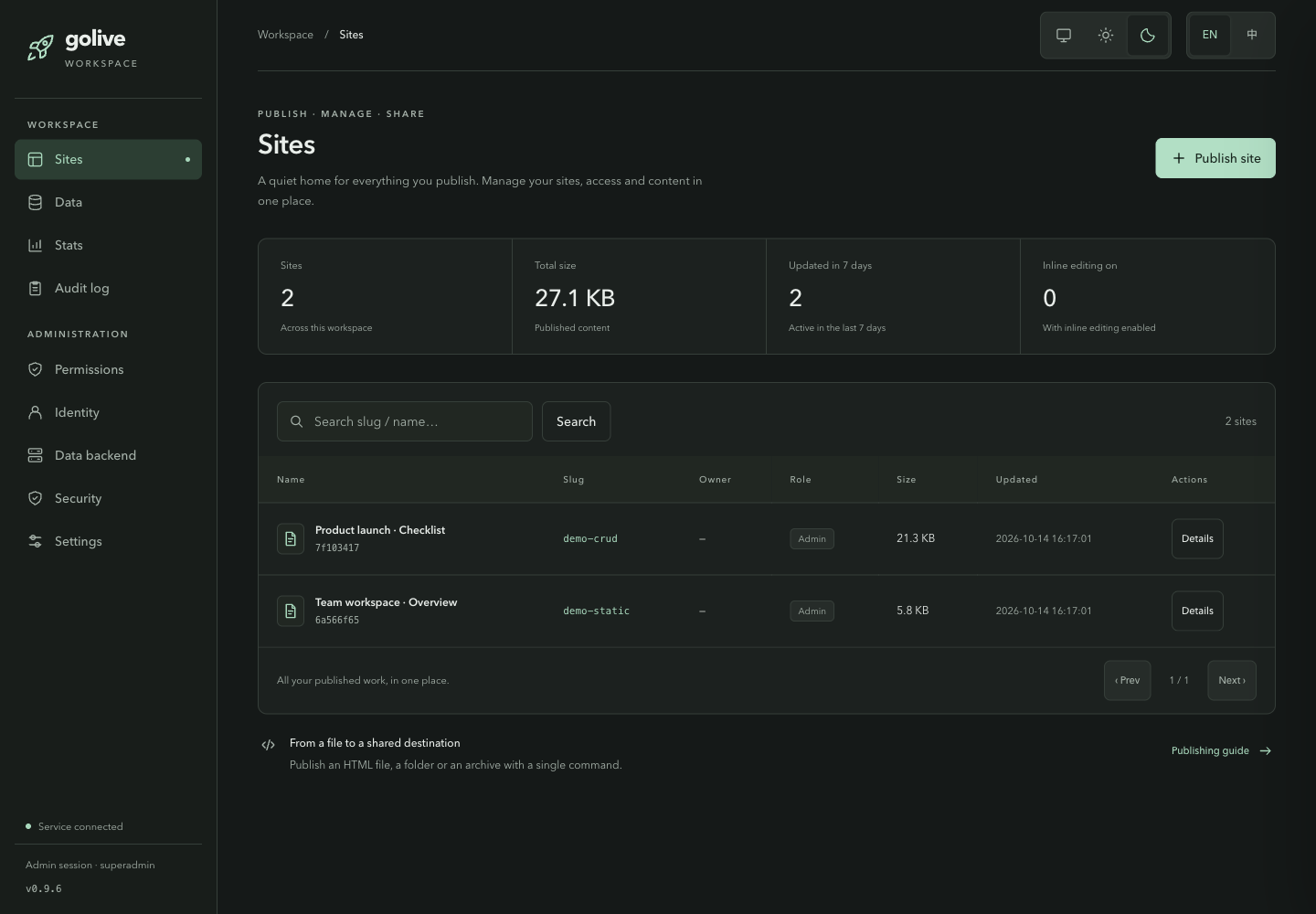Switch to system theme monitor toggle

pos(1064,35)
